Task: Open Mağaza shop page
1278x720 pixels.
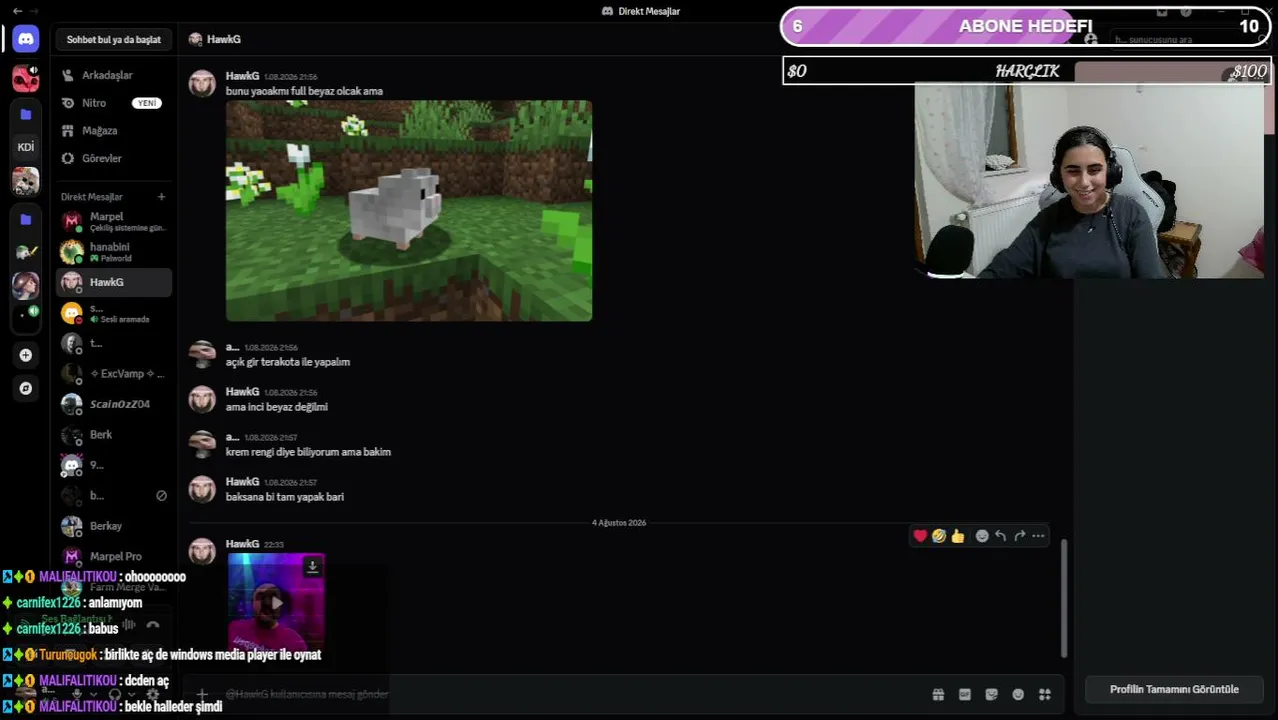Action: (x=114, y=131)
